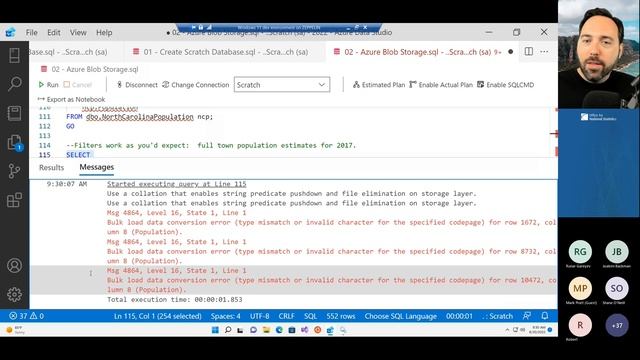Enable SQLCMD mode
640x360 pixels.
point(506,85)
